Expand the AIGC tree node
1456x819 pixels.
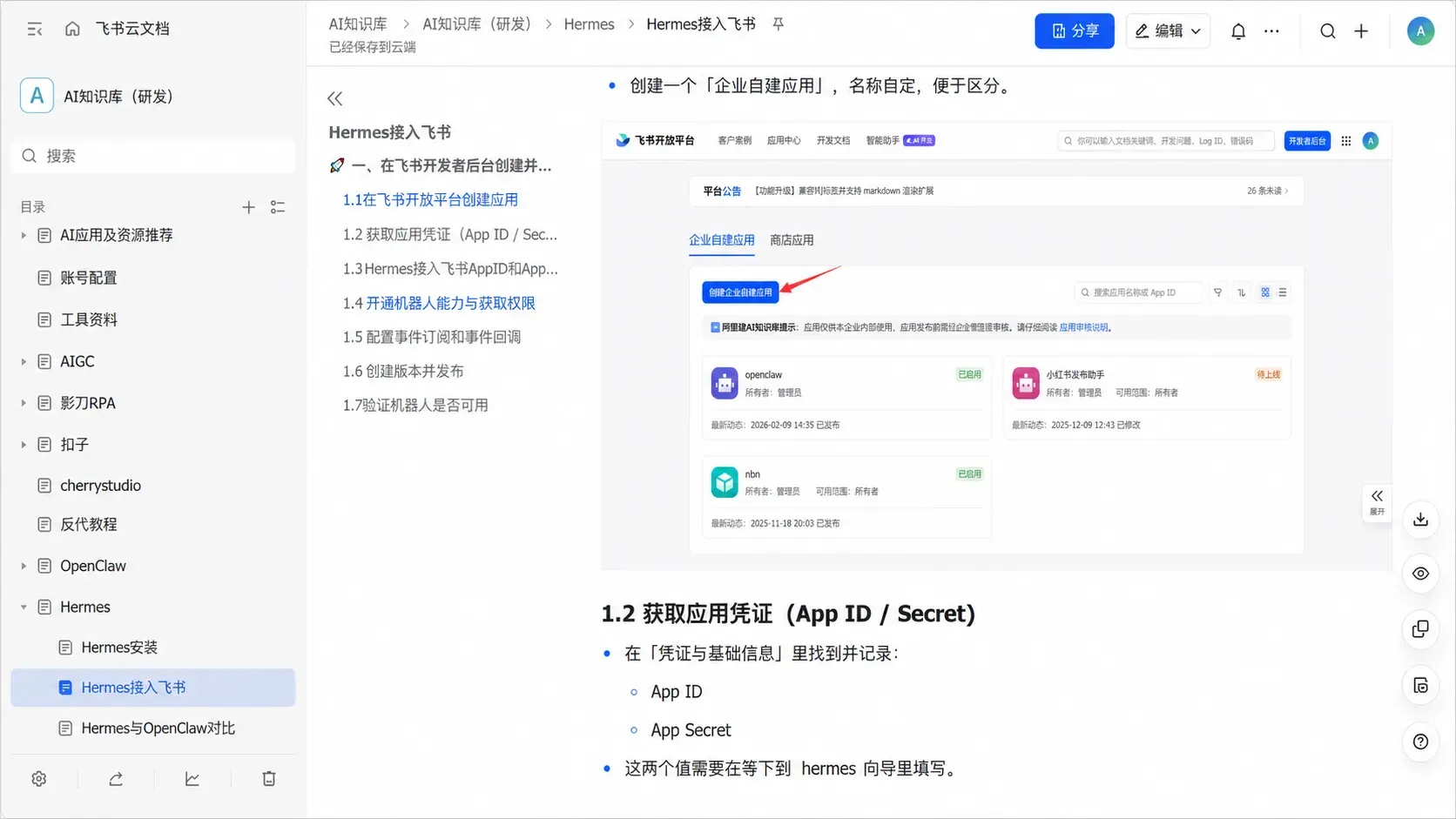[x=24, y=362]
